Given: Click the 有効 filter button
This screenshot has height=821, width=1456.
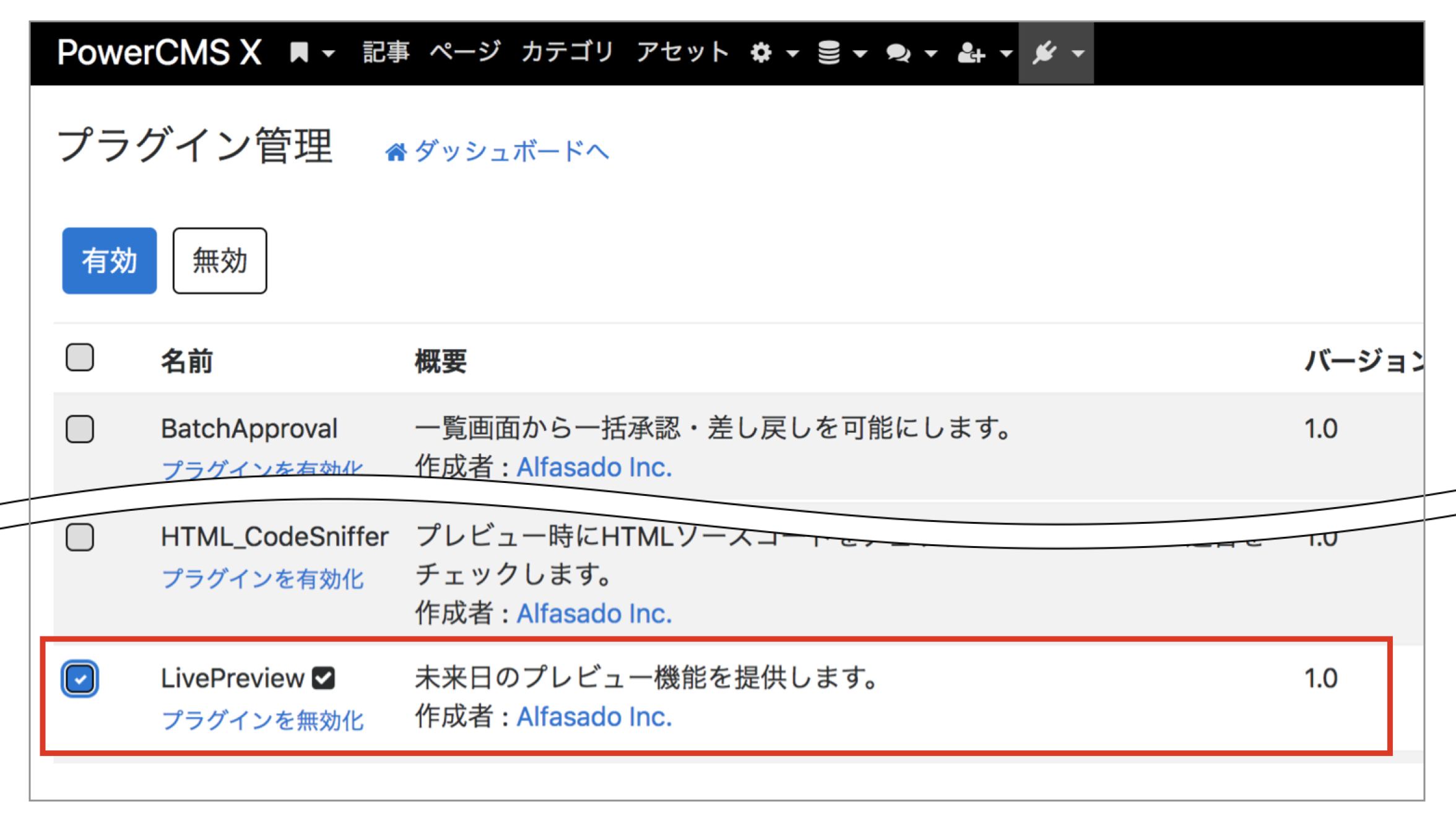Looking at the screenshot, I should pos(109,261).
